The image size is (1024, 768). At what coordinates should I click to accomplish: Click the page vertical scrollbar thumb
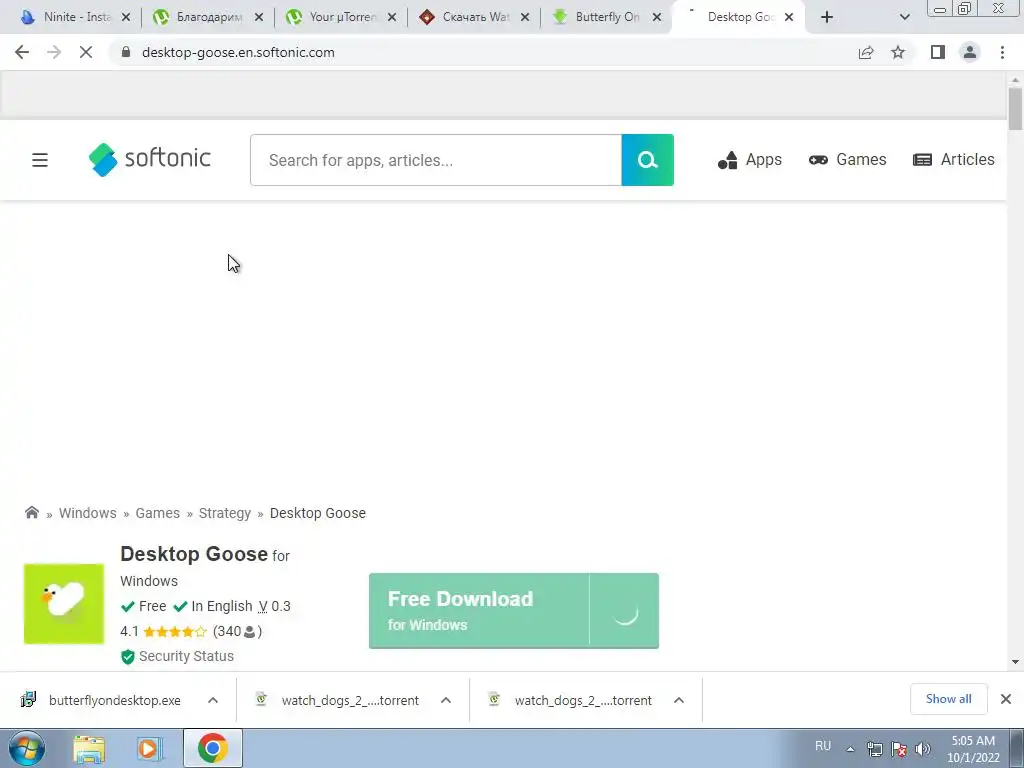pyautogui.click(x=1015, y=109)
